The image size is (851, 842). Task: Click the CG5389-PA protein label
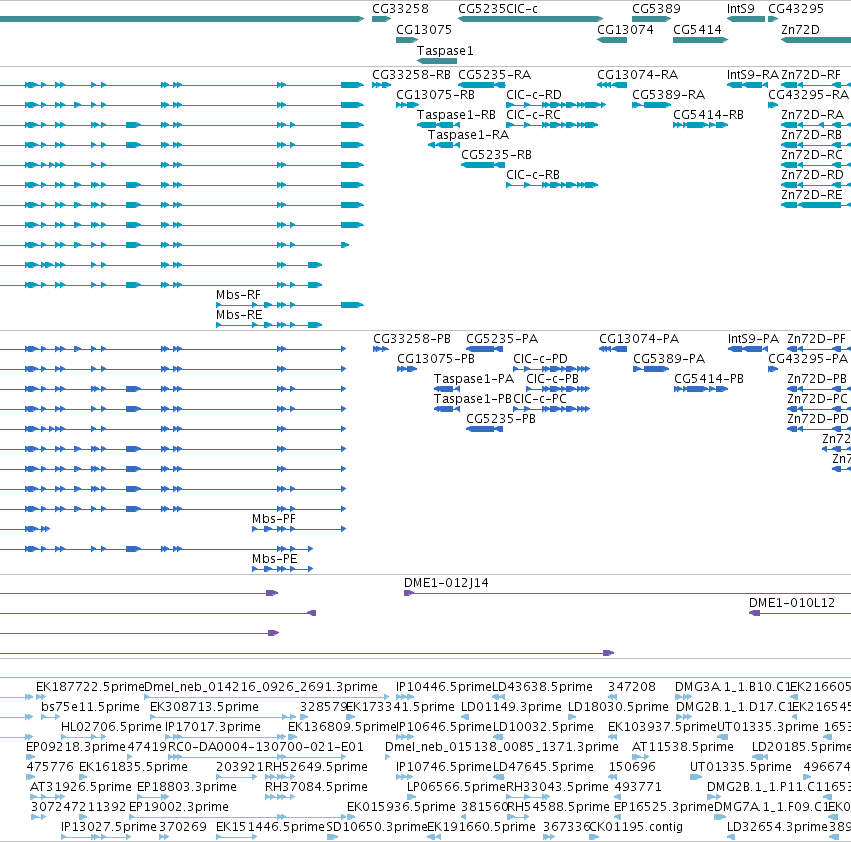(669, 359)
